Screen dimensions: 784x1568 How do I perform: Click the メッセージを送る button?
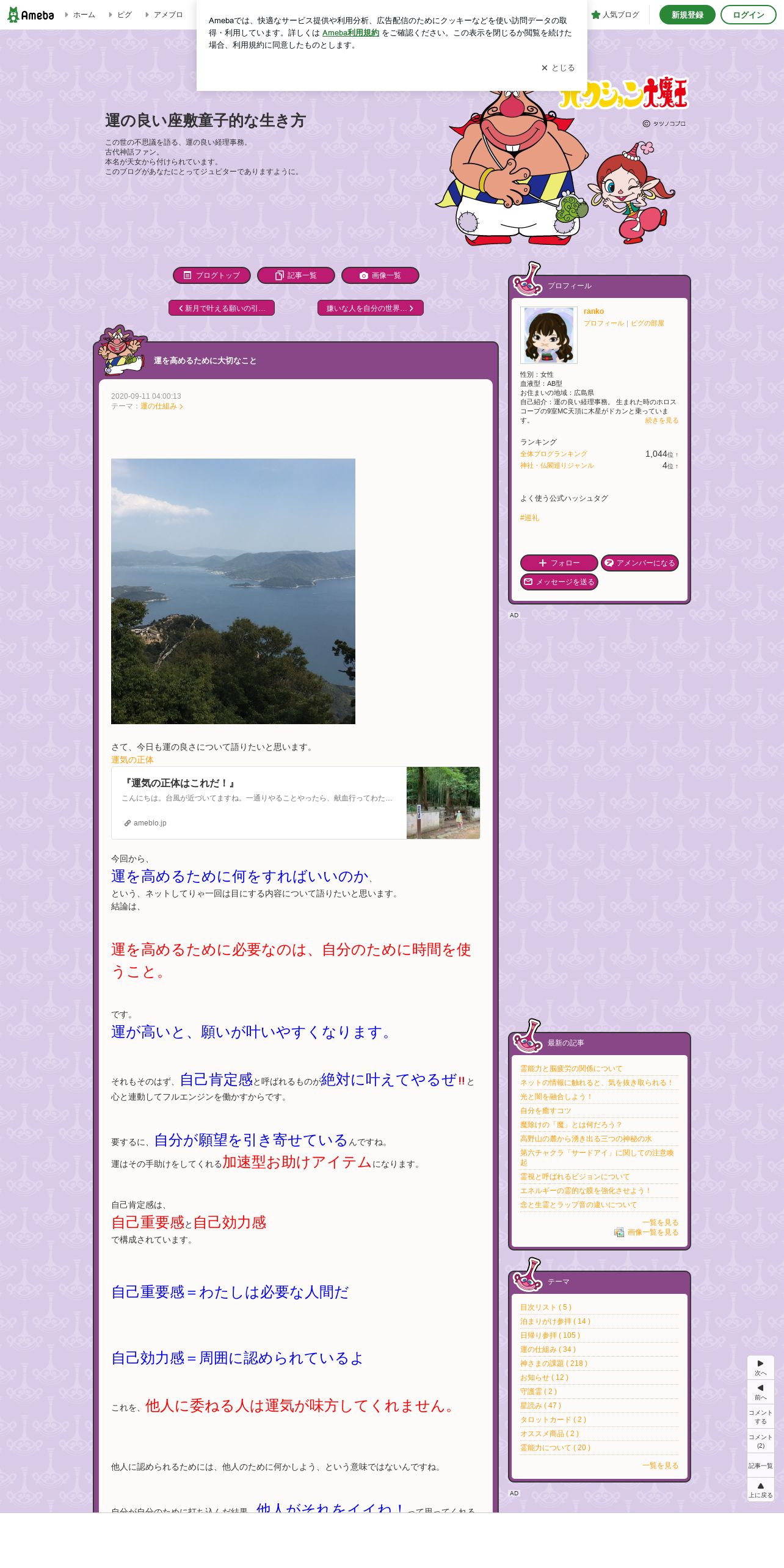559,582
